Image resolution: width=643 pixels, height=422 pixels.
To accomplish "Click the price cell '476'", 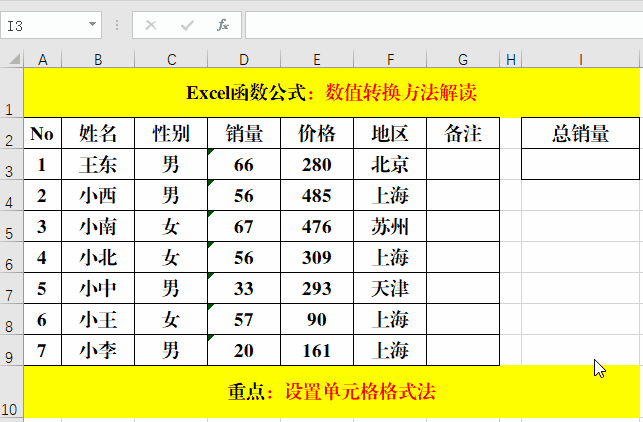I will (317, 226).
